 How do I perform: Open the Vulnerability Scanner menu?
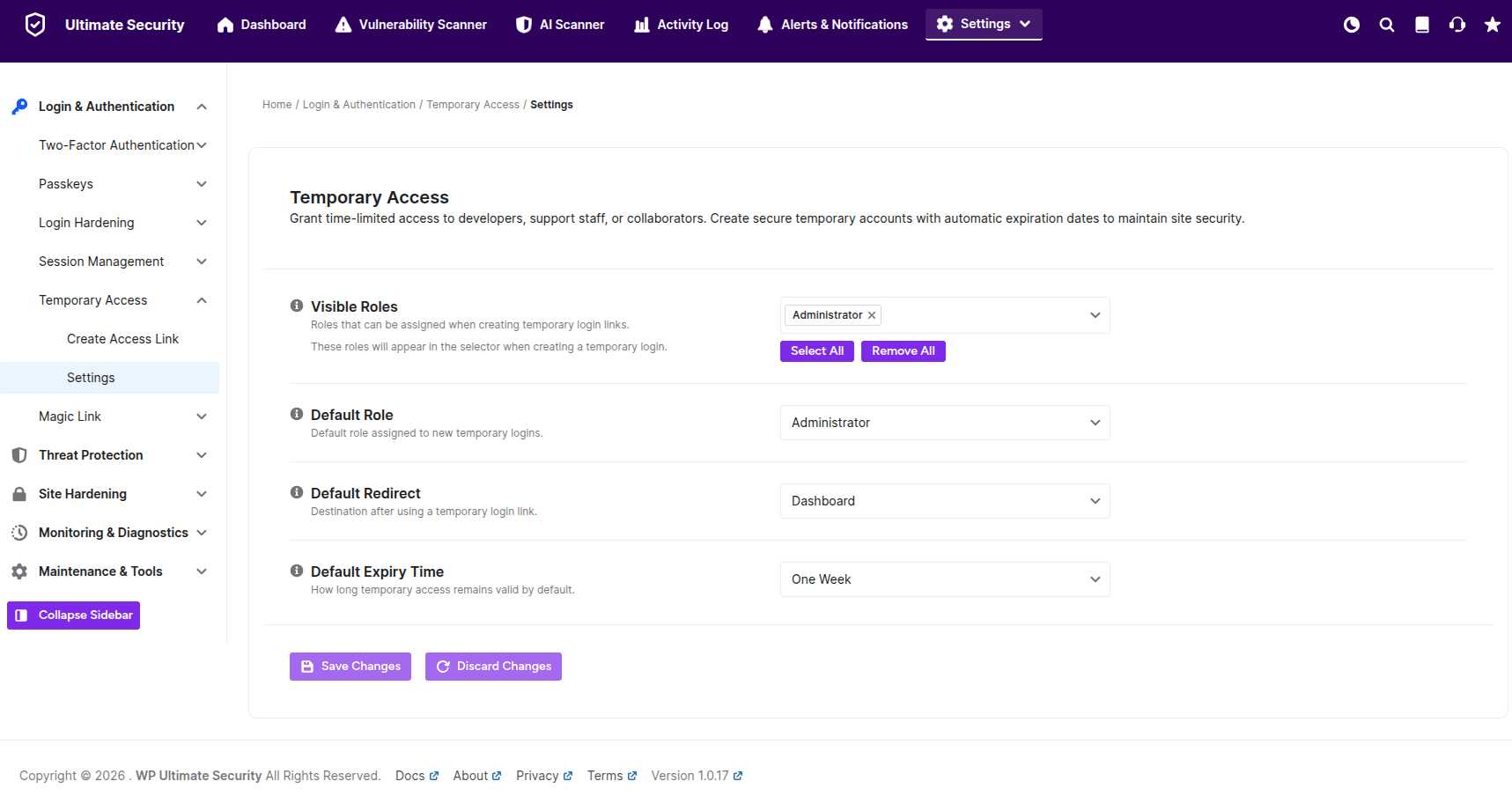point(410,25)
